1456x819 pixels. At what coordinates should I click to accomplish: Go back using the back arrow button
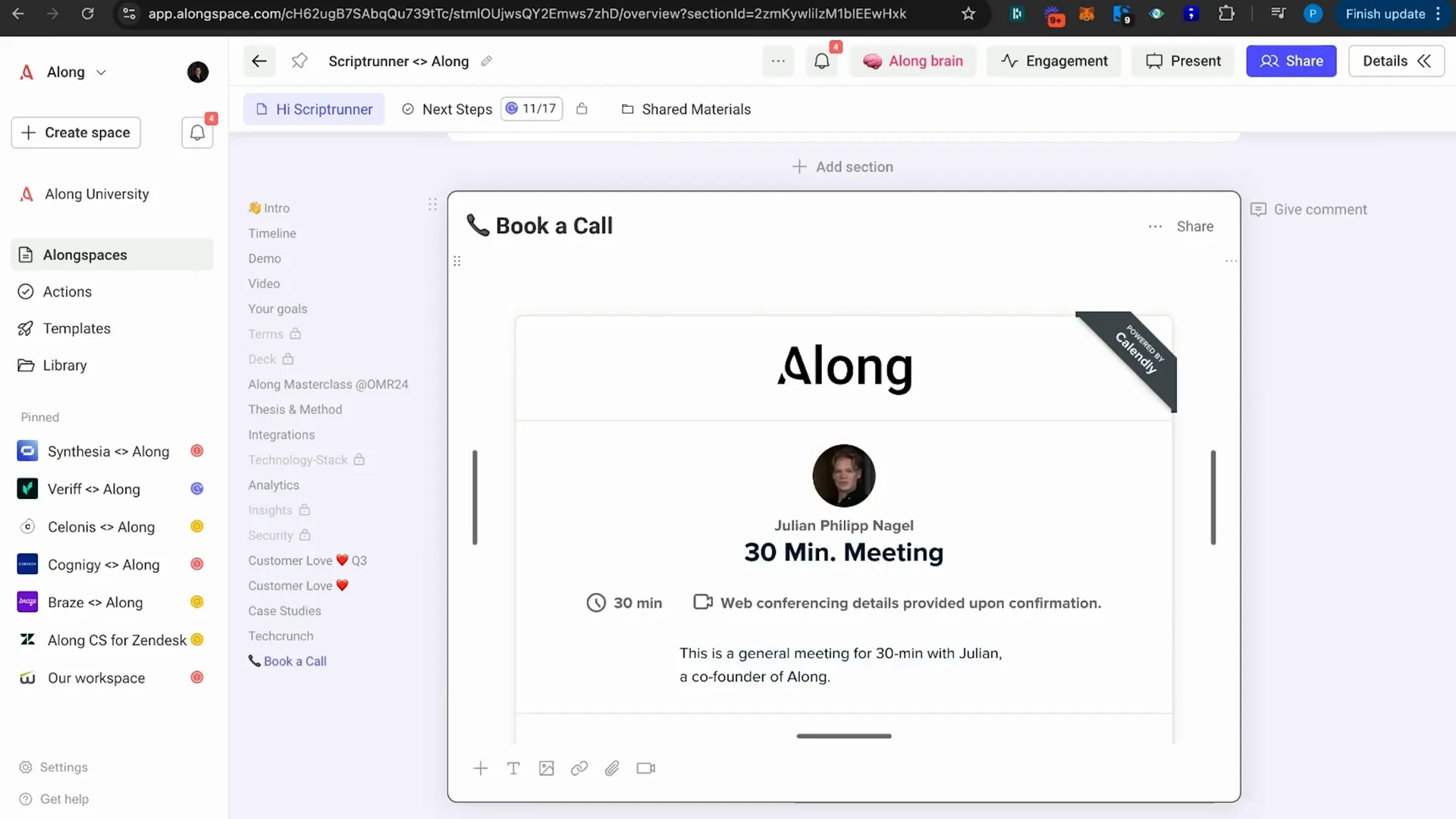259,61
